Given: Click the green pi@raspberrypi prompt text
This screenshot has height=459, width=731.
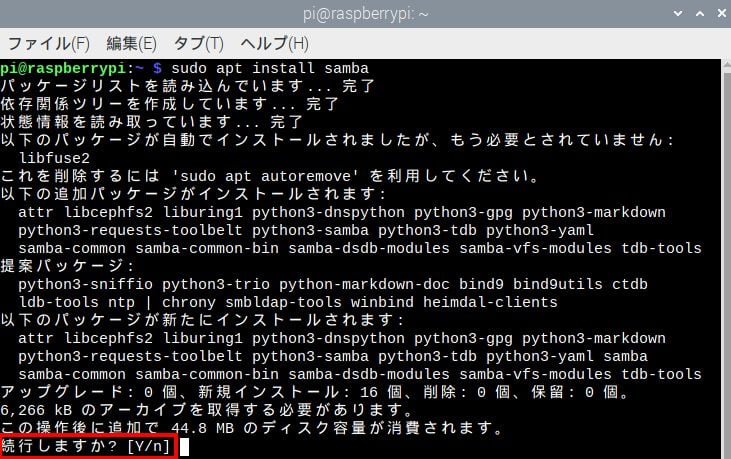Looking at the screenshot, I should (63, 69).
